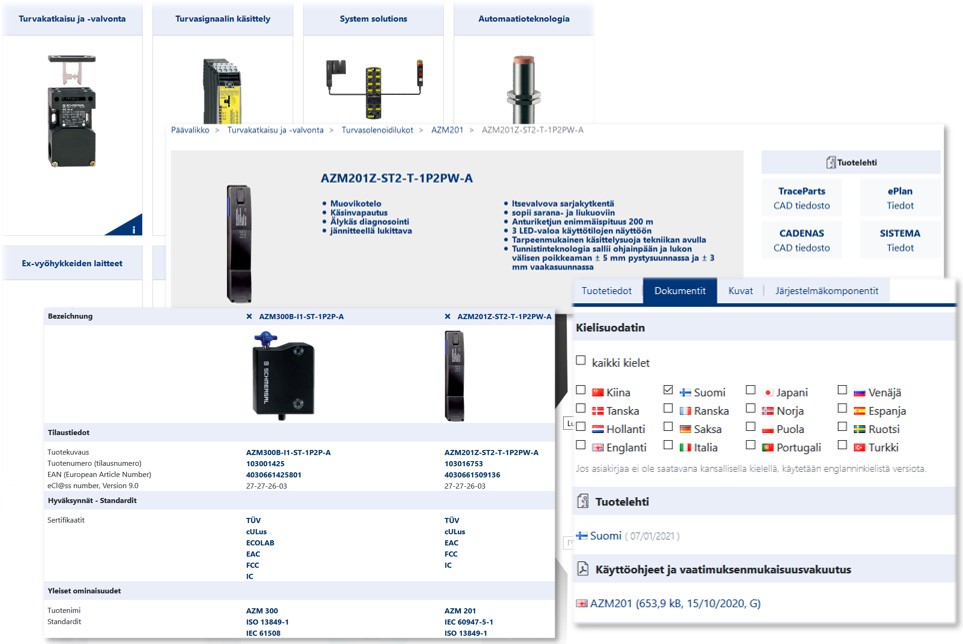The width and height of the screenshot is (963, 644).
Task: Check the kaikki kielet checkbox
Action: click(580, 360)
